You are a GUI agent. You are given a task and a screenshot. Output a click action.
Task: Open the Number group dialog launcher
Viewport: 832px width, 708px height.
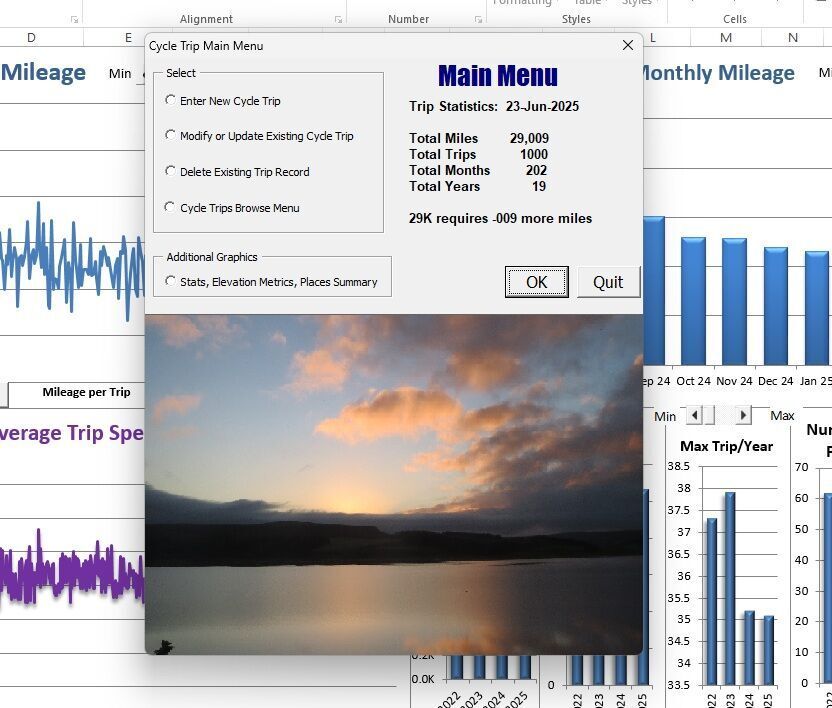pyautogui.click(x=476, y=19)
